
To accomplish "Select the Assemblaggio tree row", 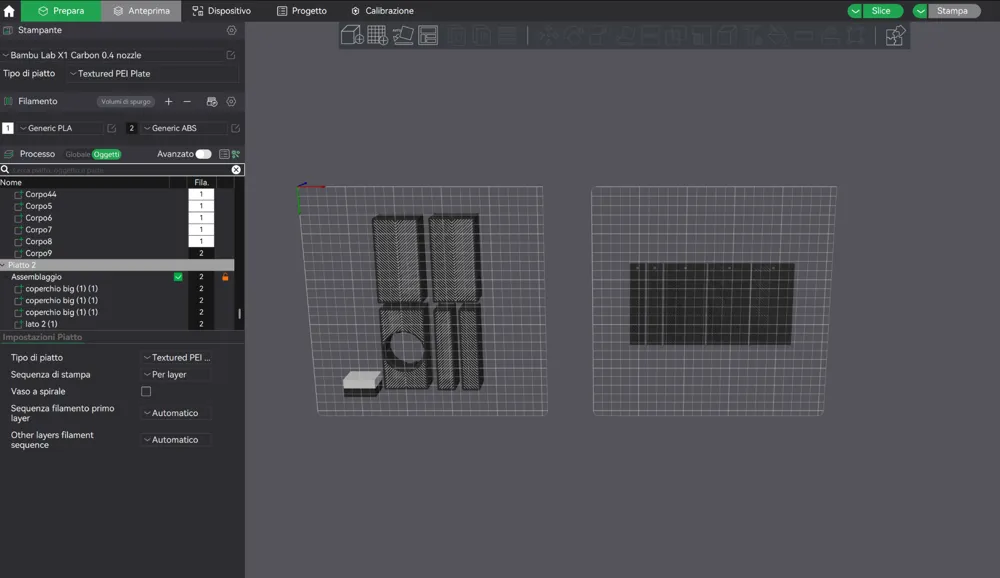I will click(x=117, y=277).
